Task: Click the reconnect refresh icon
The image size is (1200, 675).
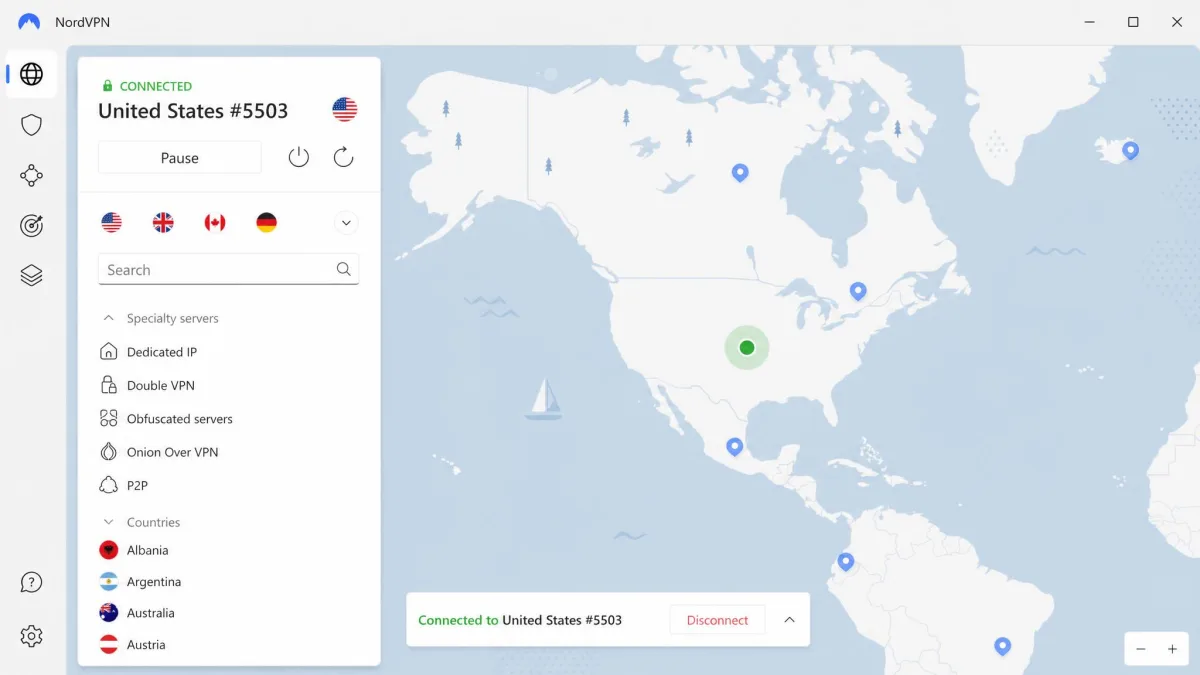Action: (343, 157)
